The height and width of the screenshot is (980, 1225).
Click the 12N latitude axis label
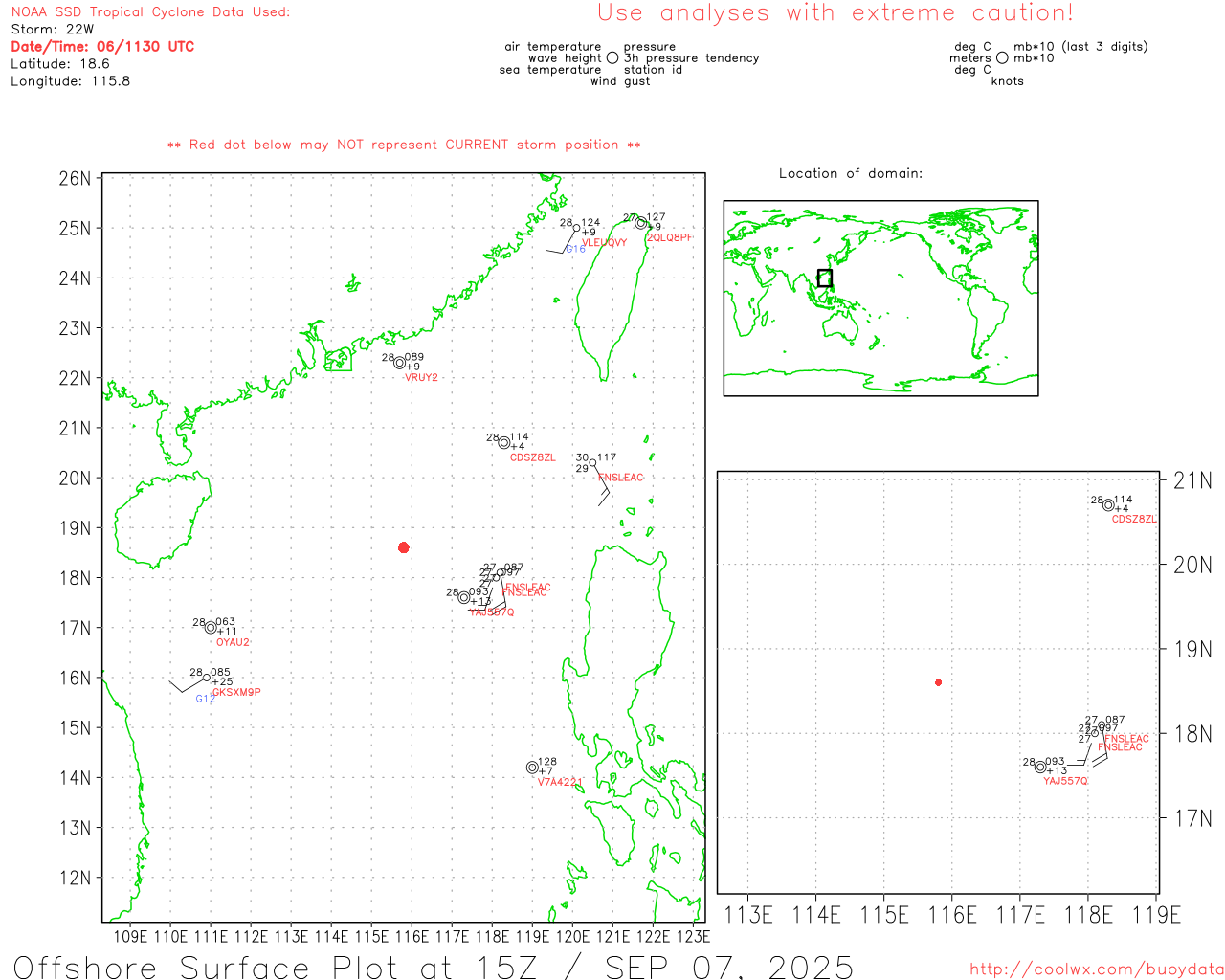(x=76, y=878)
